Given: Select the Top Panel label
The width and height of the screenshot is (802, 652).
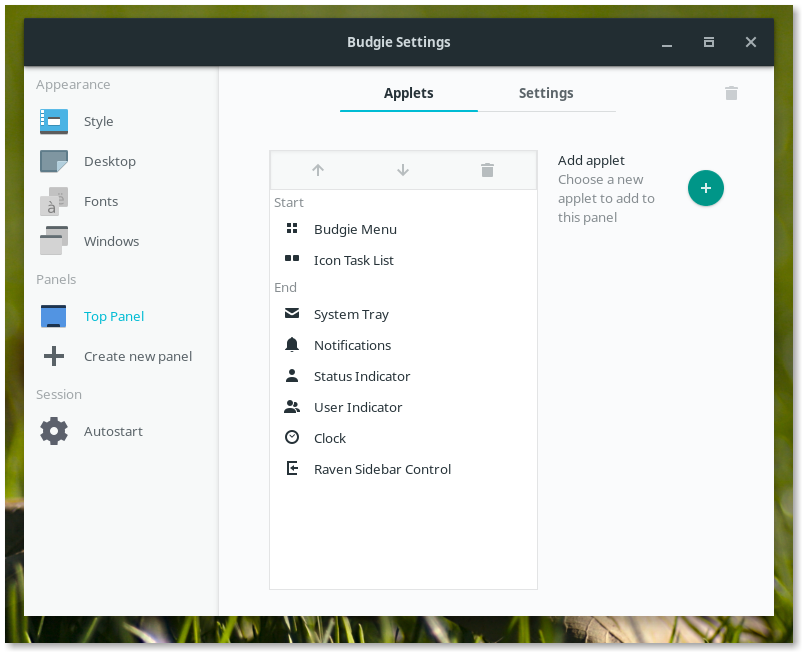Looking at the screenshot, I should (114, 317).
